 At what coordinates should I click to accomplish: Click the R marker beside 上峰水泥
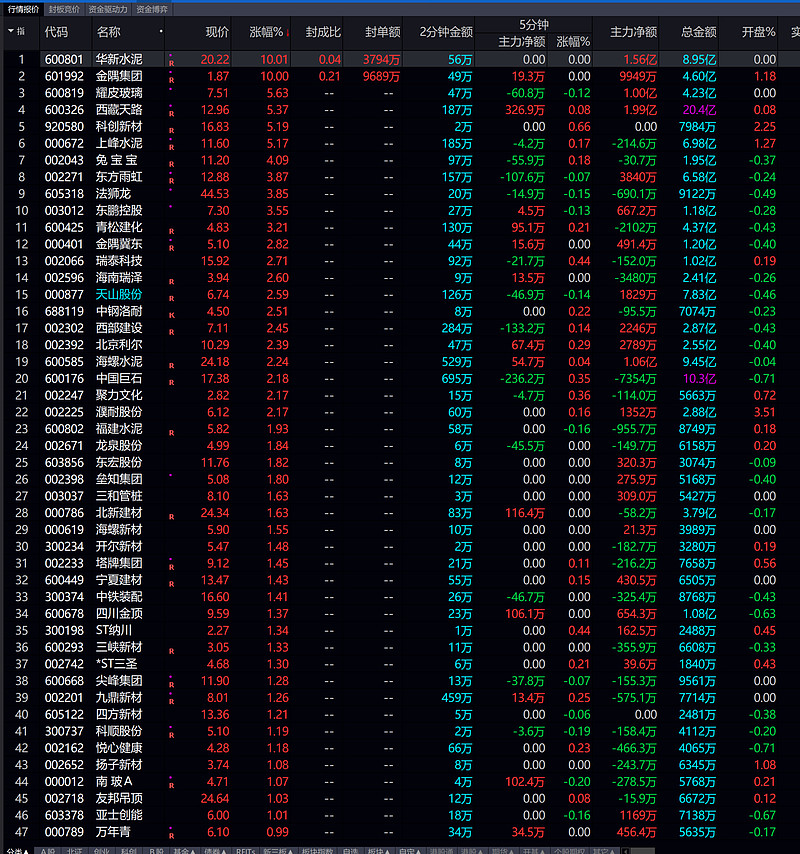coord(172,147)
